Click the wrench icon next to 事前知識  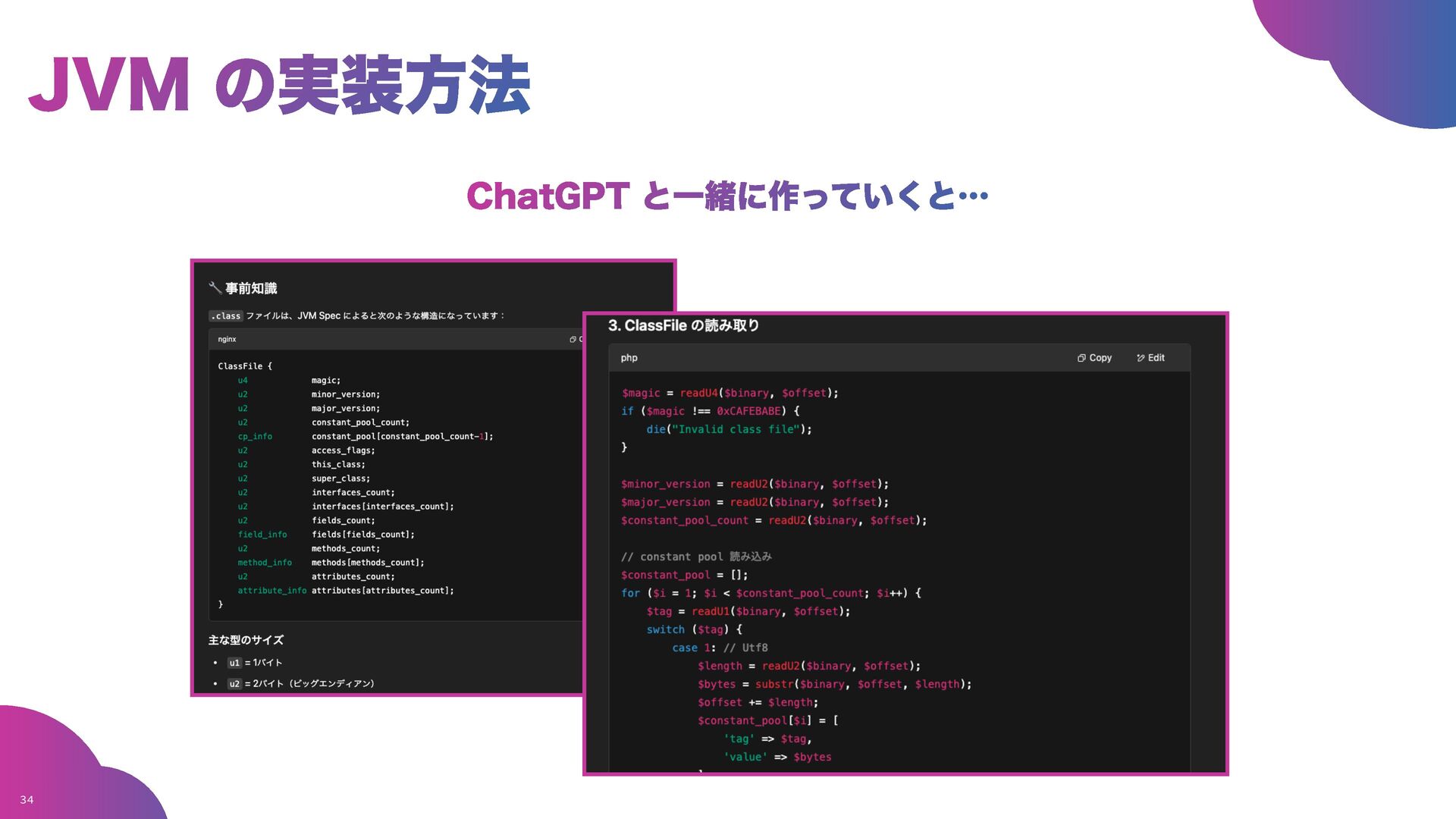[215, 288]
